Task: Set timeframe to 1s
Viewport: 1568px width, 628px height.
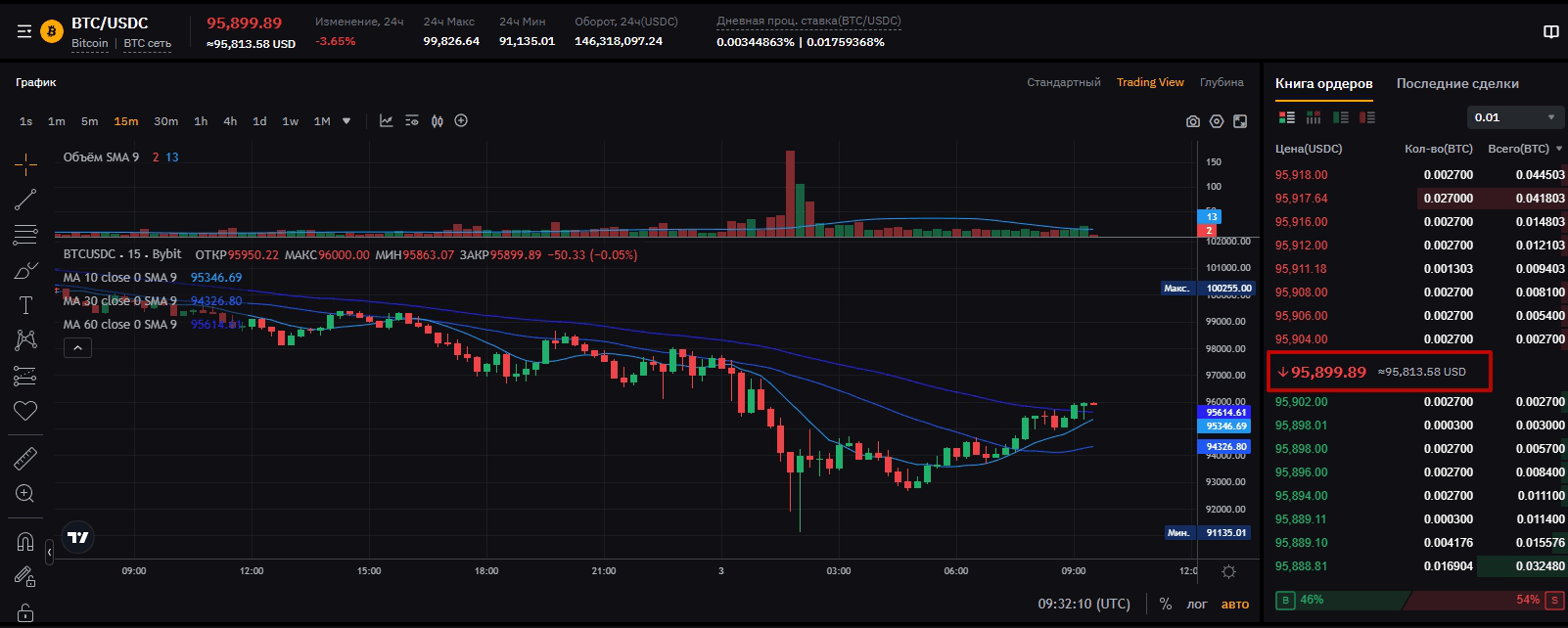Action: click(x=26, y=121)
